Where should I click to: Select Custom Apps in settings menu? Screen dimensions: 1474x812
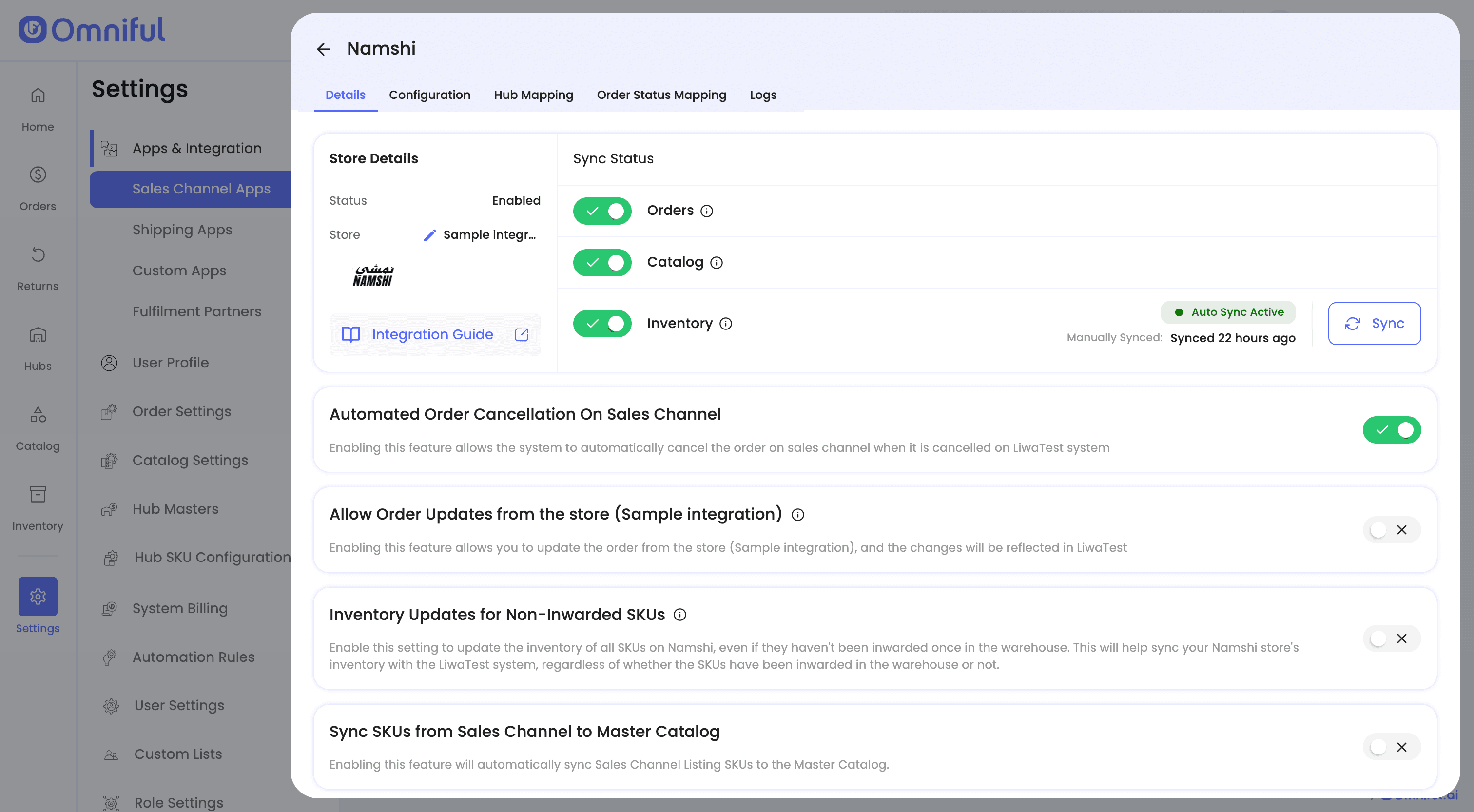pos(179,271)
